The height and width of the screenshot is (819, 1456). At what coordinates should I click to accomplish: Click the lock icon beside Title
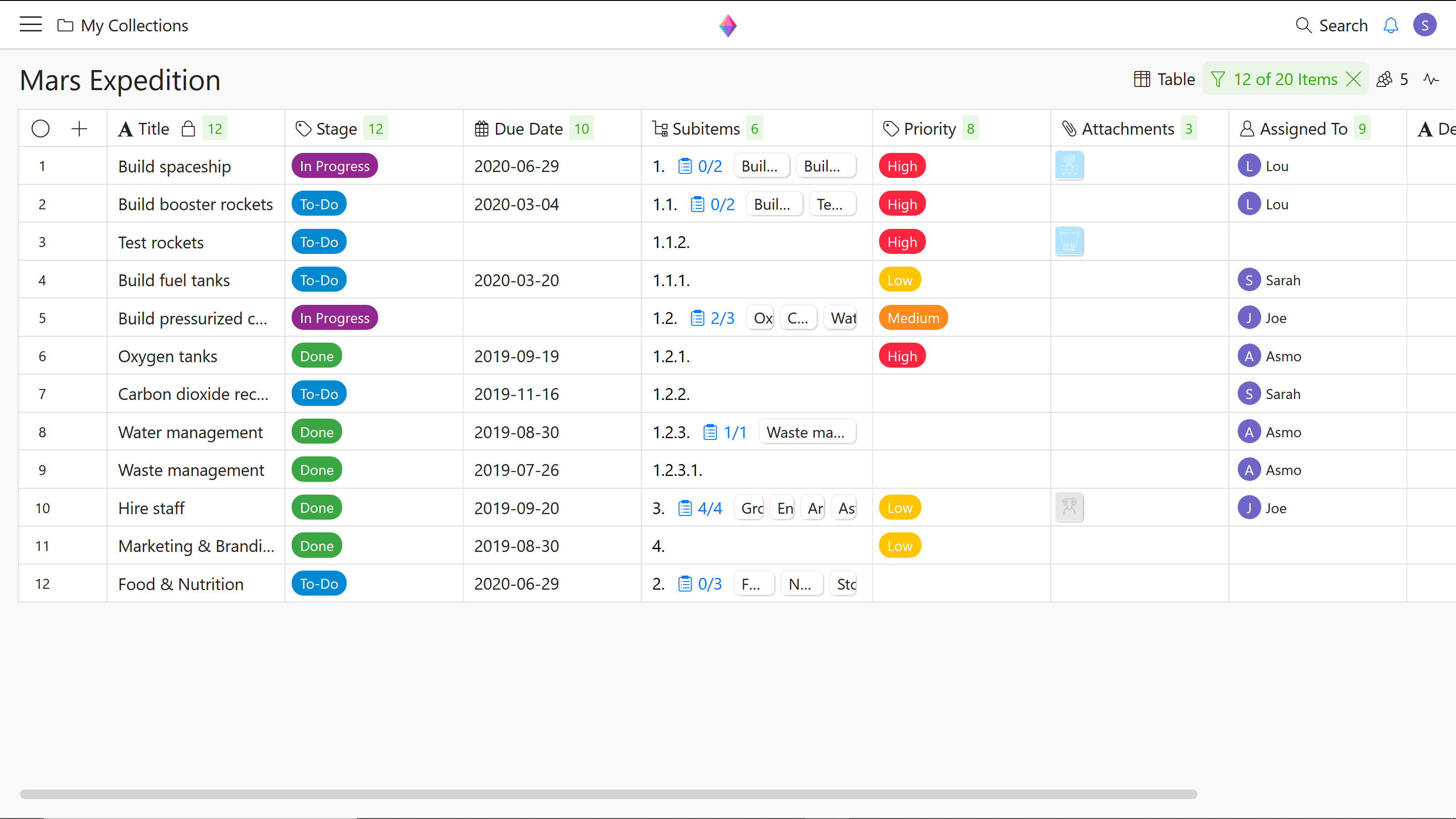[188, 129]
